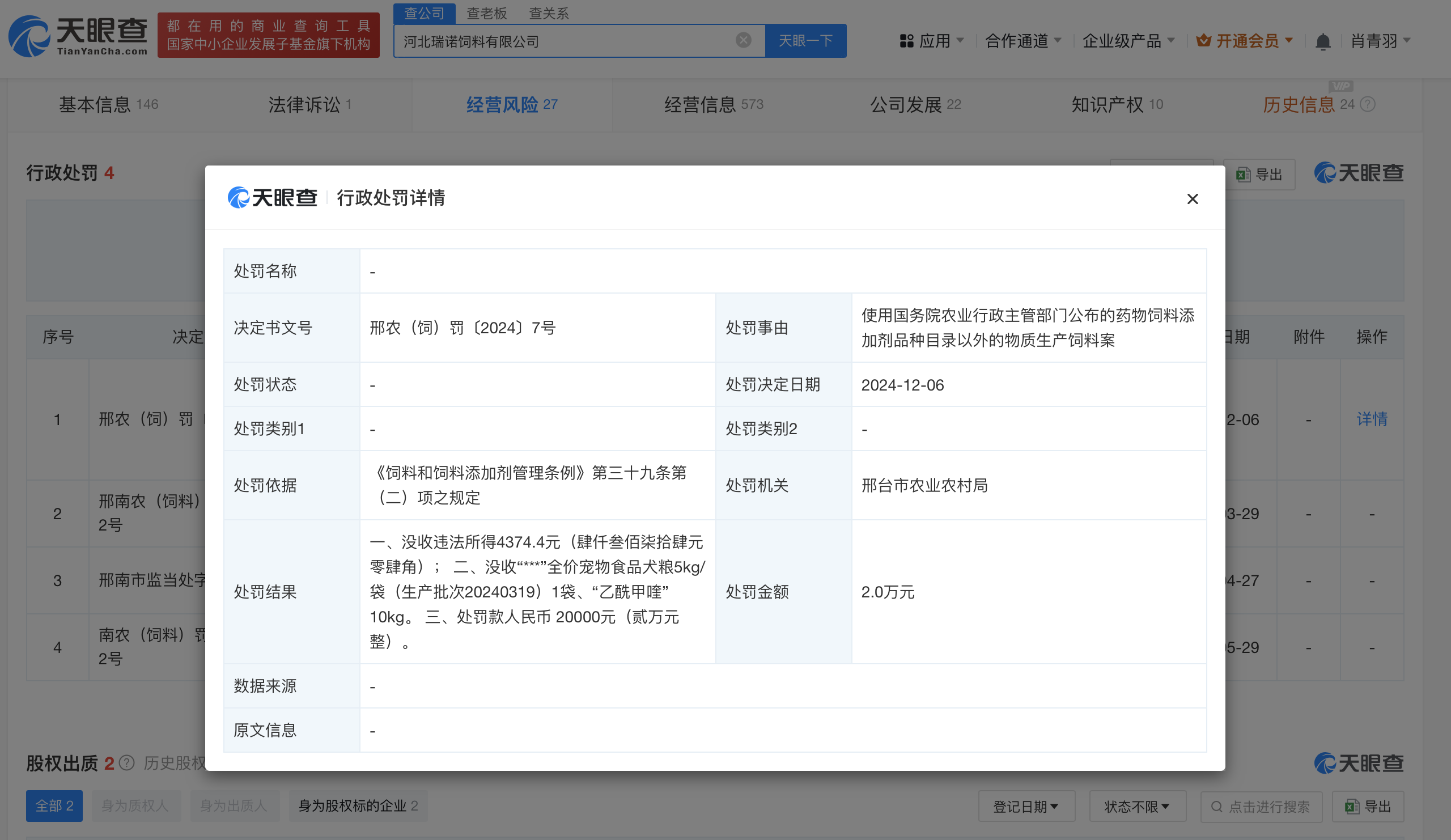Close the 行政处罚详情 dialog

[x=1193, y=198]
